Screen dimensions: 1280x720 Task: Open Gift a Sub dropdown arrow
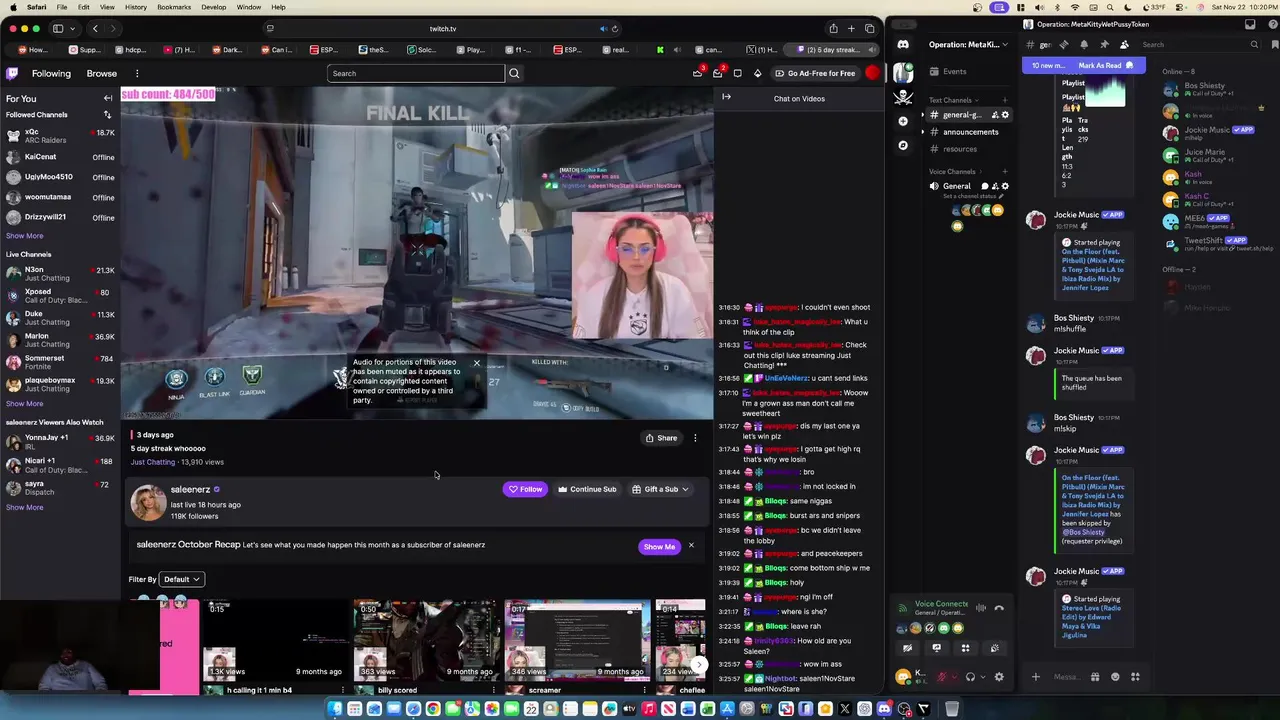coord(684,489)
